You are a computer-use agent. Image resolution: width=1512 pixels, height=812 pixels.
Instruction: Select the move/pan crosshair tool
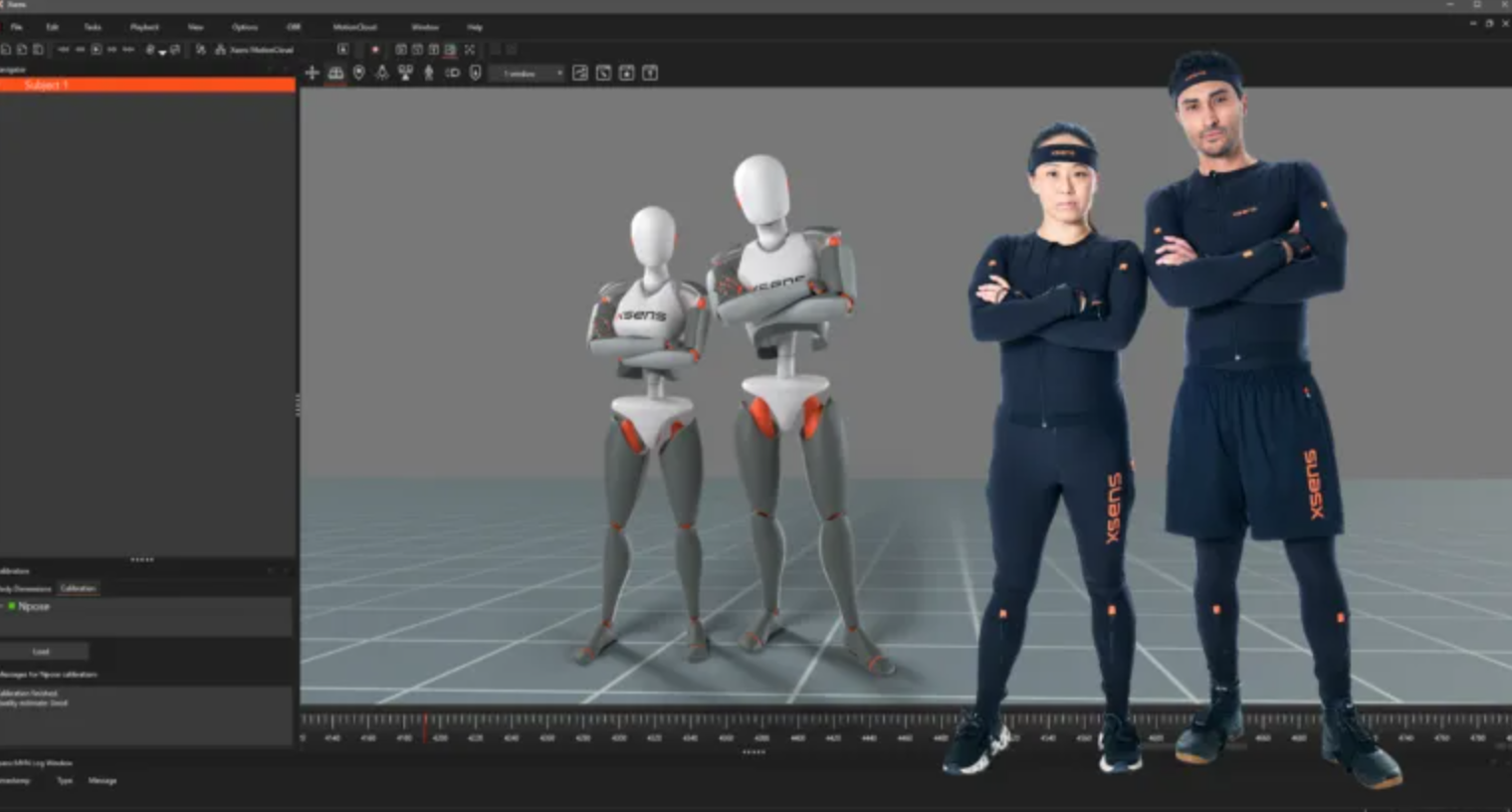point(312,73)
